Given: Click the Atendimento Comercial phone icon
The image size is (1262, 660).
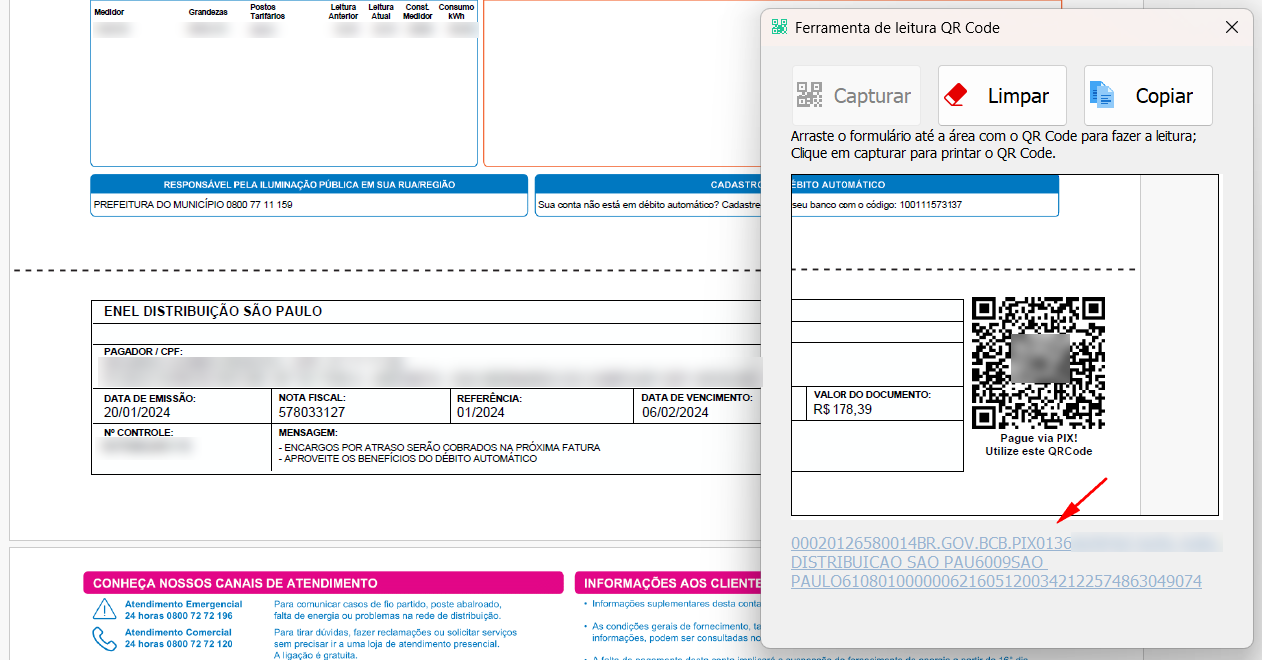Looking at the screenshot, I should (104, 638).
